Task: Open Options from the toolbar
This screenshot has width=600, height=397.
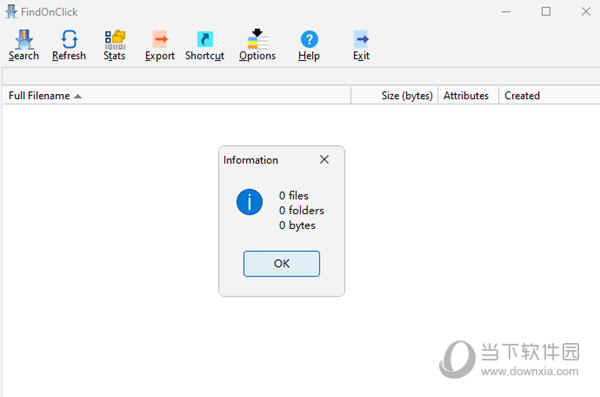Action: pos(257,45)
